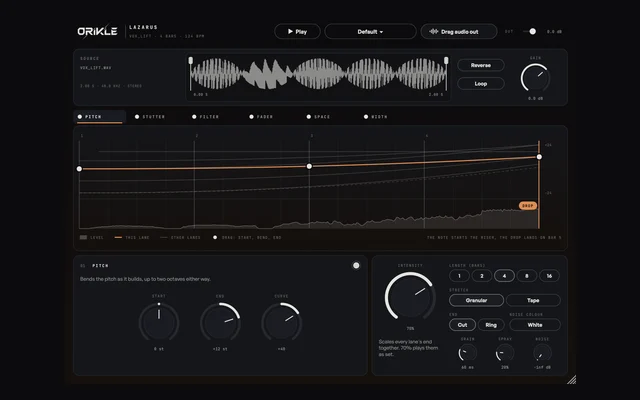Screen dimensions: 640x400
Task: Click the Orikle logo
Action: [x=97, y=31]
